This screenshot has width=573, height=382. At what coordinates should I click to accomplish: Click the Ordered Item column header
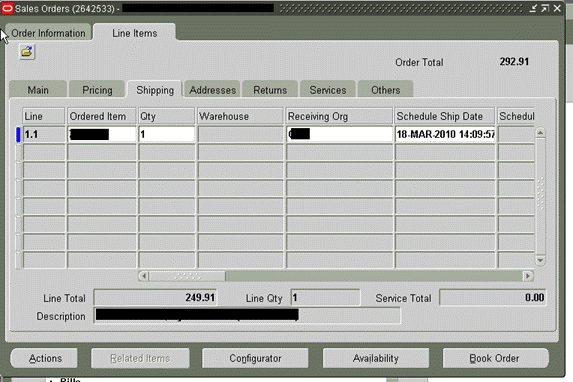tap(102, 116)
